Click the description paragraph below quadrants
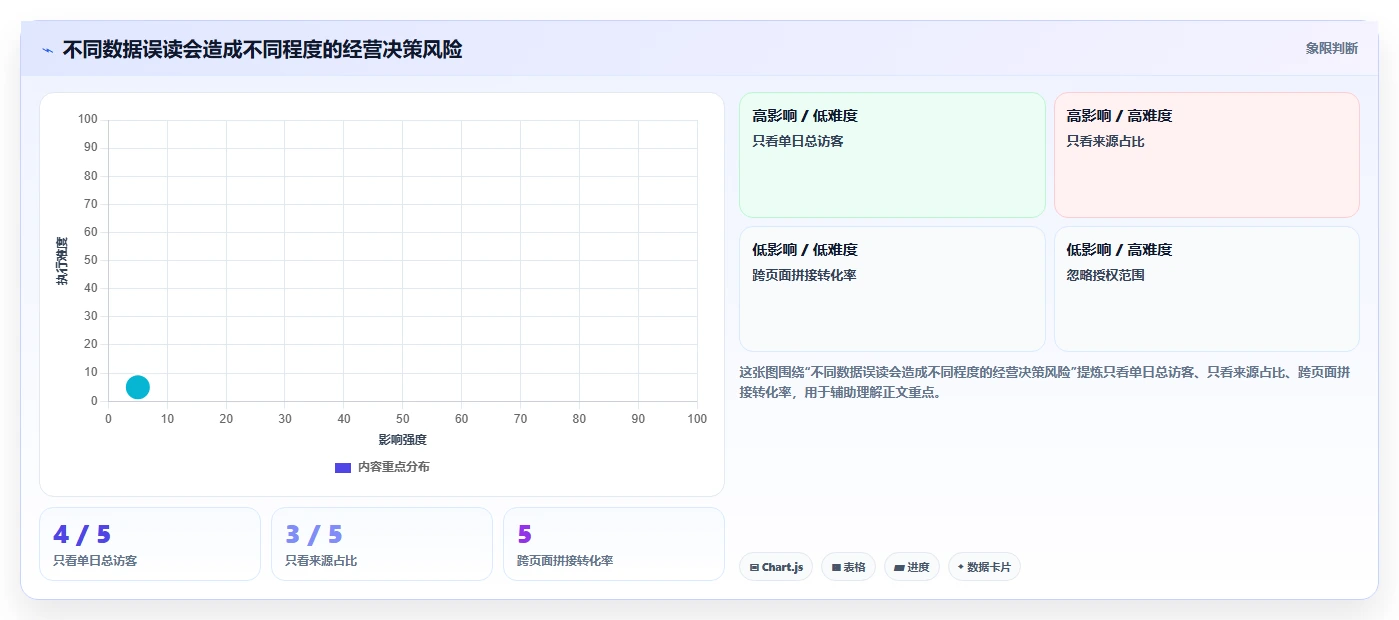 [1045, 382]
